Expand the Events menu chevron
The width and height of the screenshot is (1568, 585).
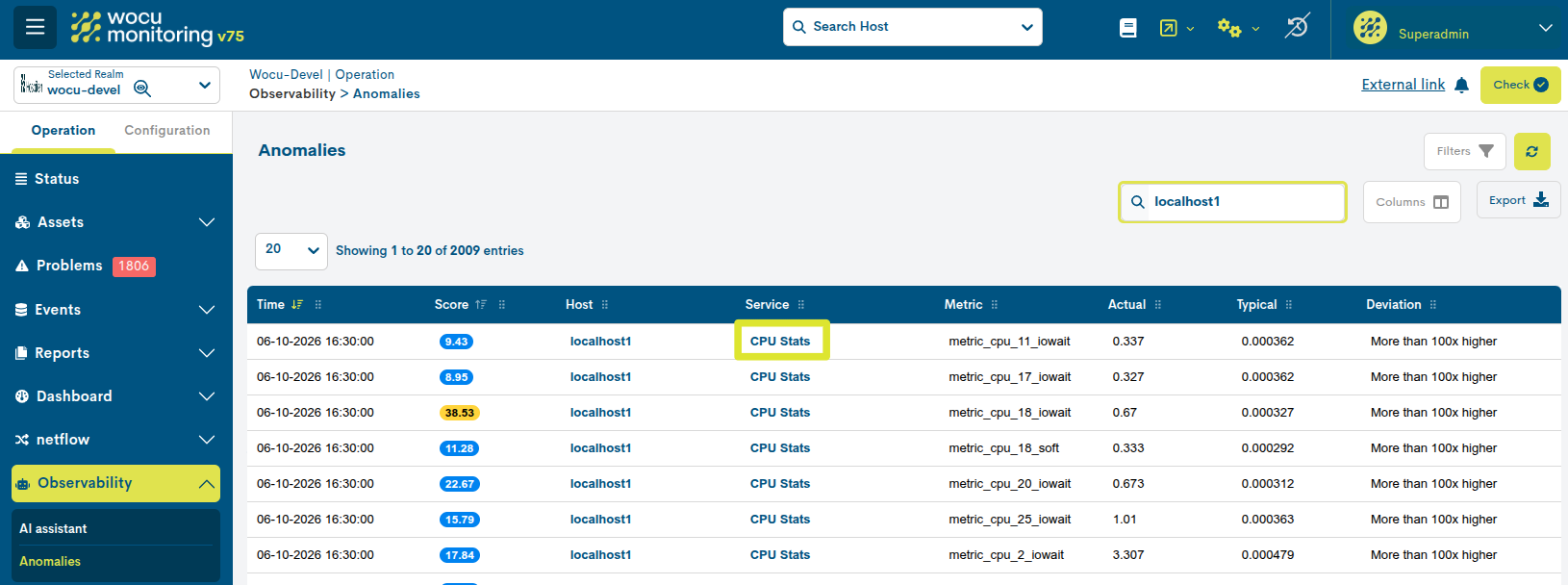(207, 310)
